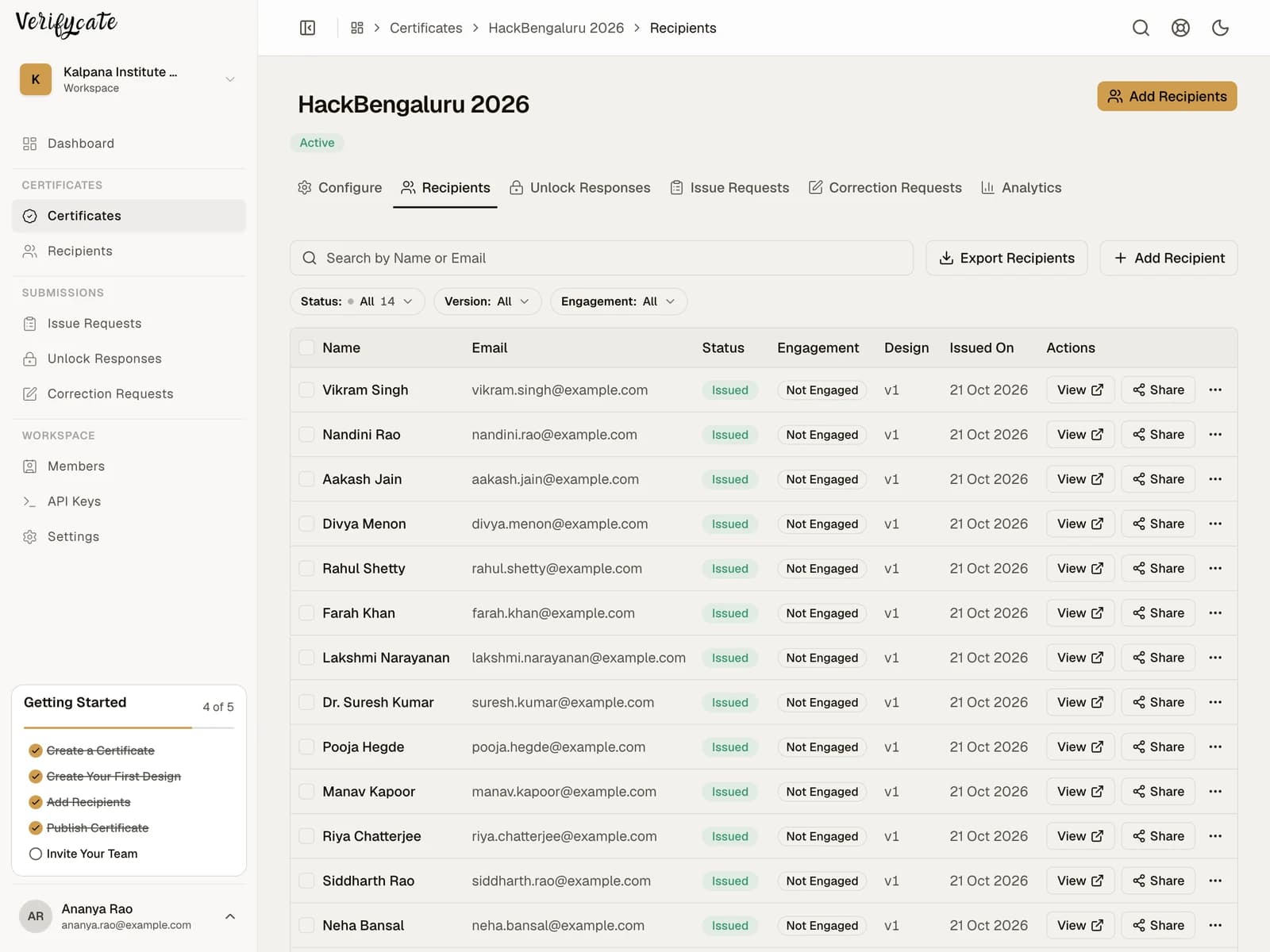The width and height of the screenshot is (1270, 952).
Task: Focus the Search by Name or Email field
Action: click(x=602, y=258)
